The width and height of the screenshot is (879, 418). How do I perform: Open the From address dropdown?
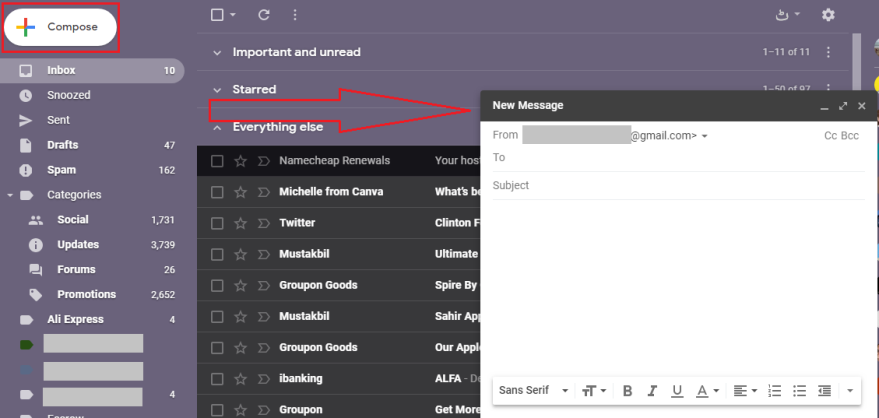coord(705,136)
